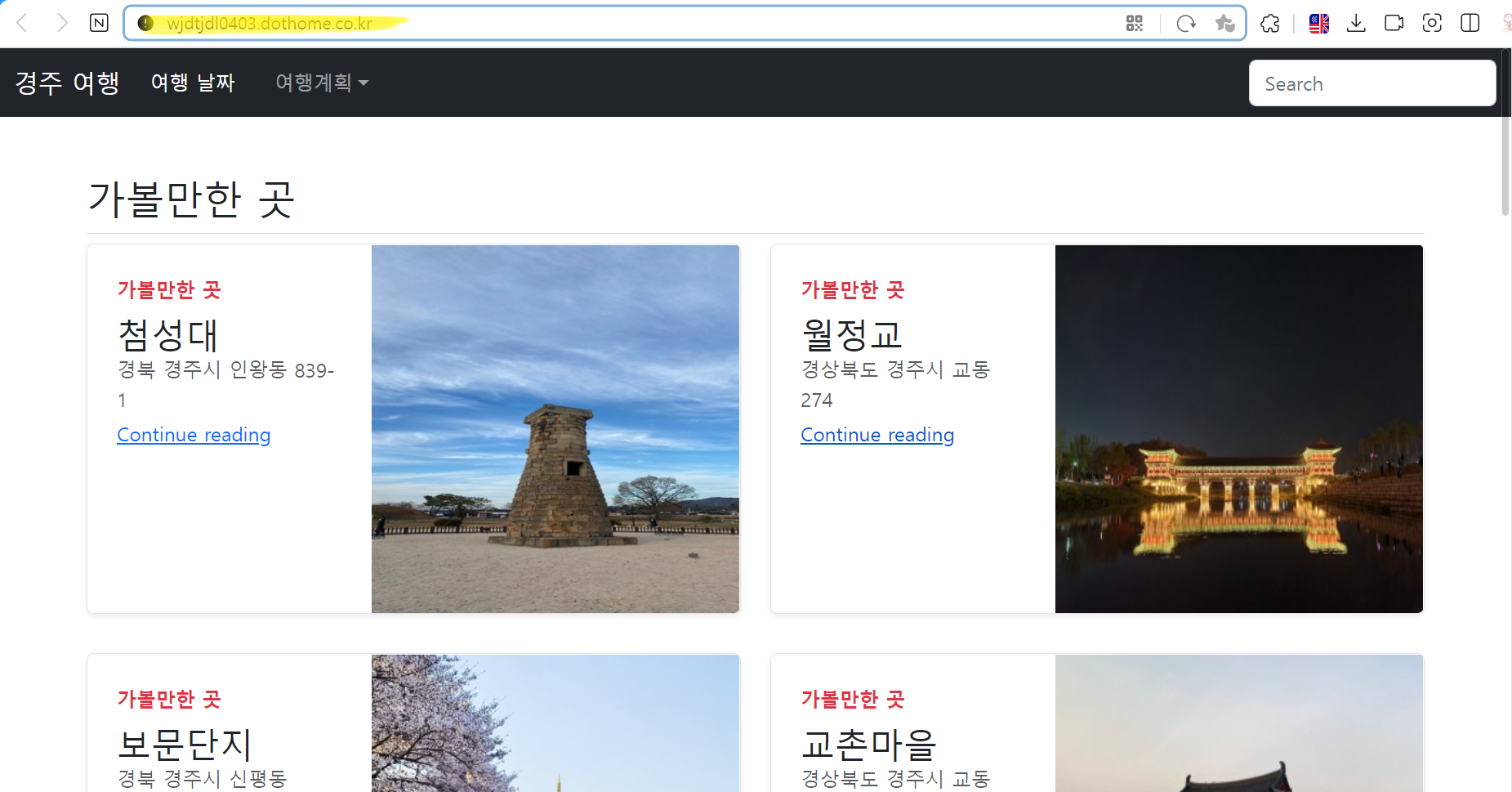The width and height of the screenshot is (1512, 792).
Task: Go back with the browser back arrow
Action: [22, 23]
